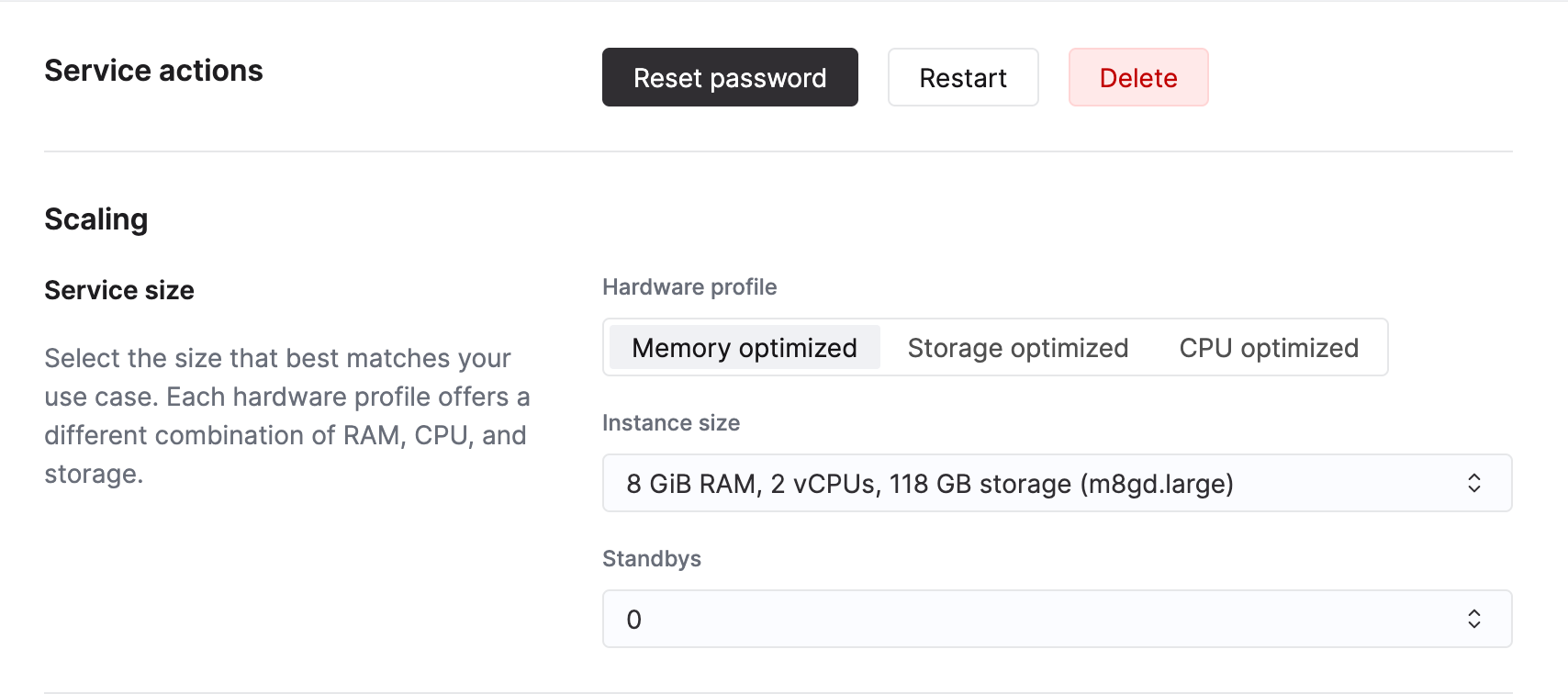Click the Instance size field label
The image size is (1568, 694).
click(671, 423)
